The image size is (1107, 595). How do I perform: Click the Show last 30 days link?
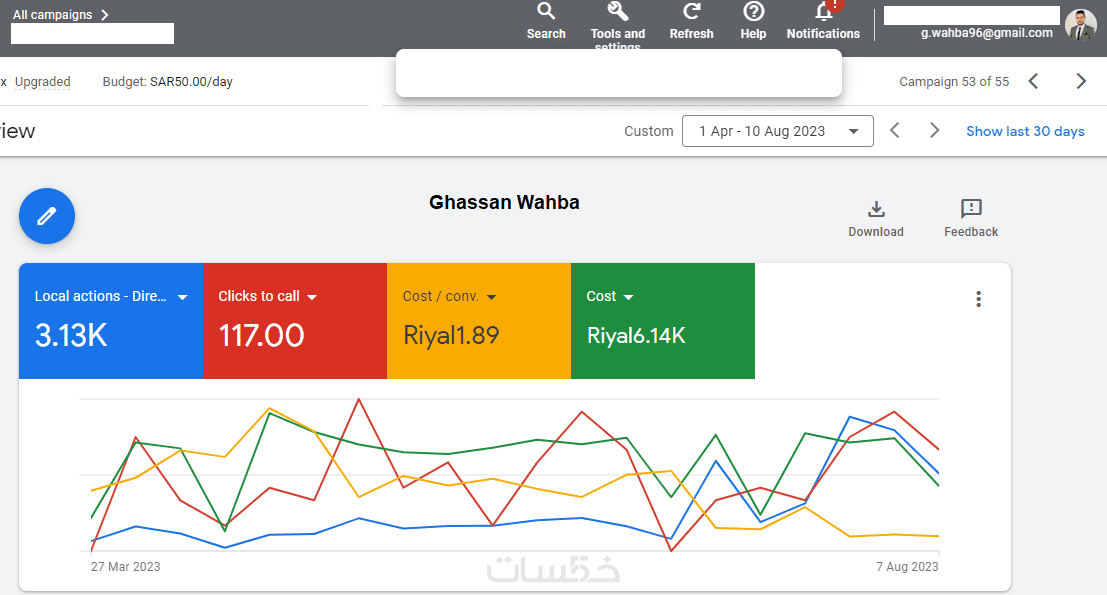pos(1025,131)
